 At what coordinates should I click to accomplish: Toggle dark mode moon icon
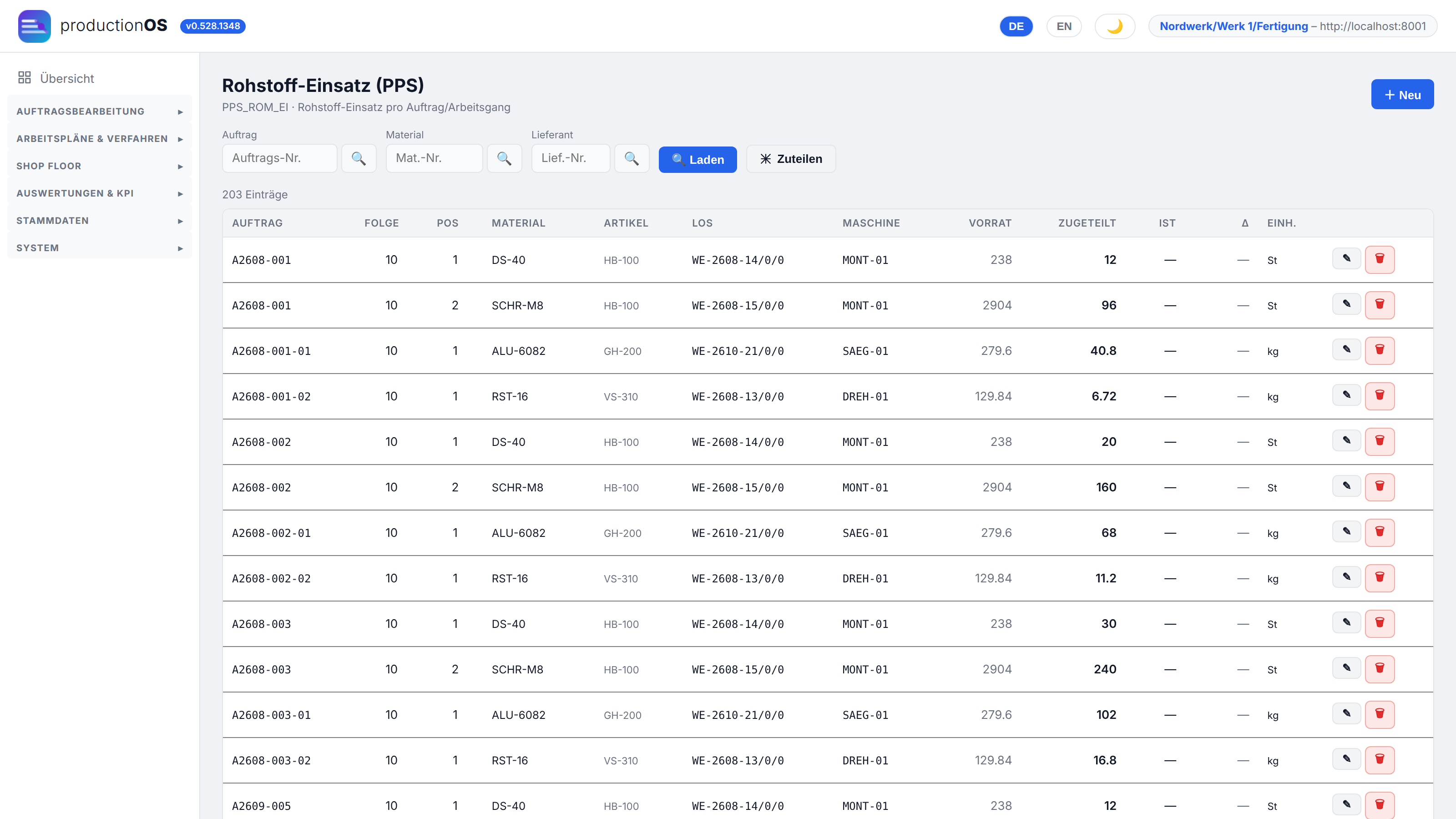point(1115,26)
